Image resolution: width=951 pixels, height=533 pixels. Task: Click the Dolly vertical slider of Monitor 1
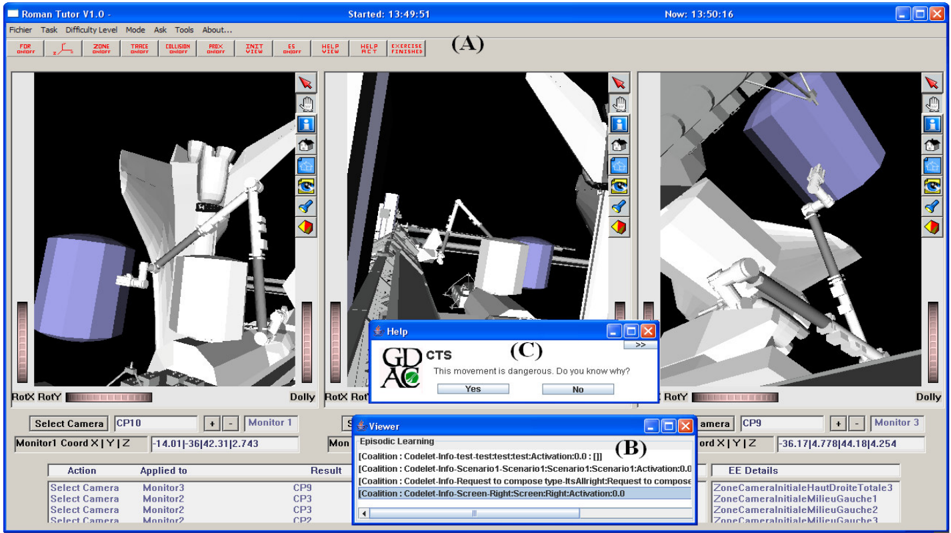pos(307,342)
